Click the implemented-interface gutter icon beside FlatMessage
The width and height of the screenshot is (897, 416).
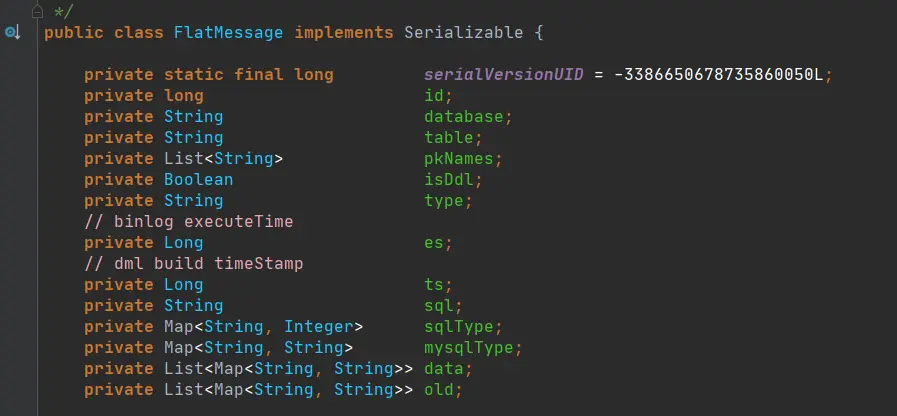[x=13, y=33]
